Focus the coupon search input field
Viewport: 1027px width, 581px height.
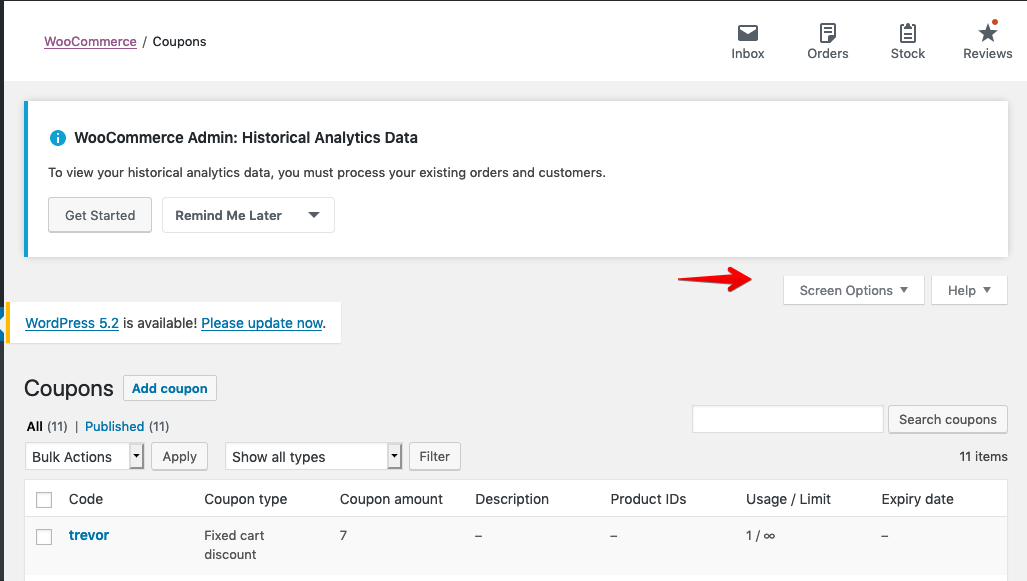coord(788,419)
